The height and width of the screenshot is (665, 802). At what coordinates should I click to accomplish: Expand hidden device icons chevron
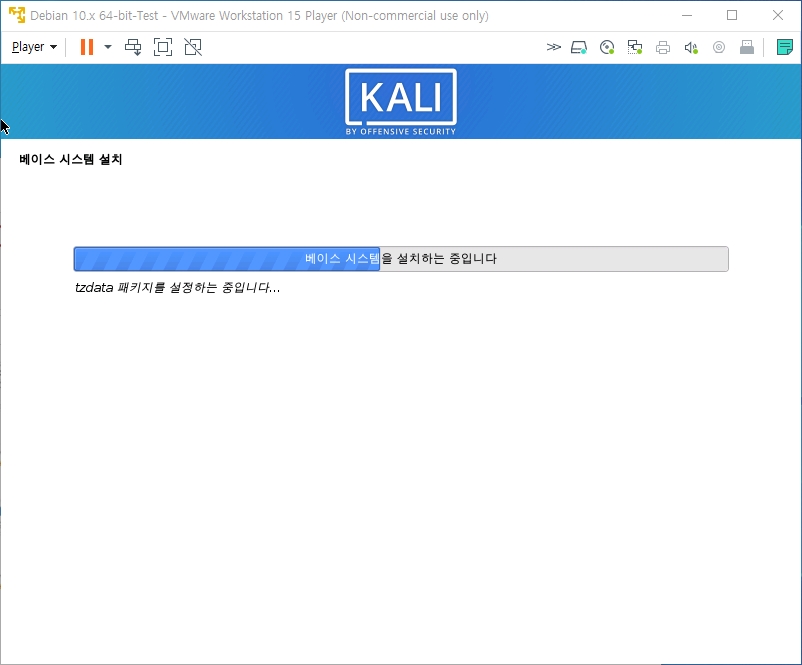point(553,47)
